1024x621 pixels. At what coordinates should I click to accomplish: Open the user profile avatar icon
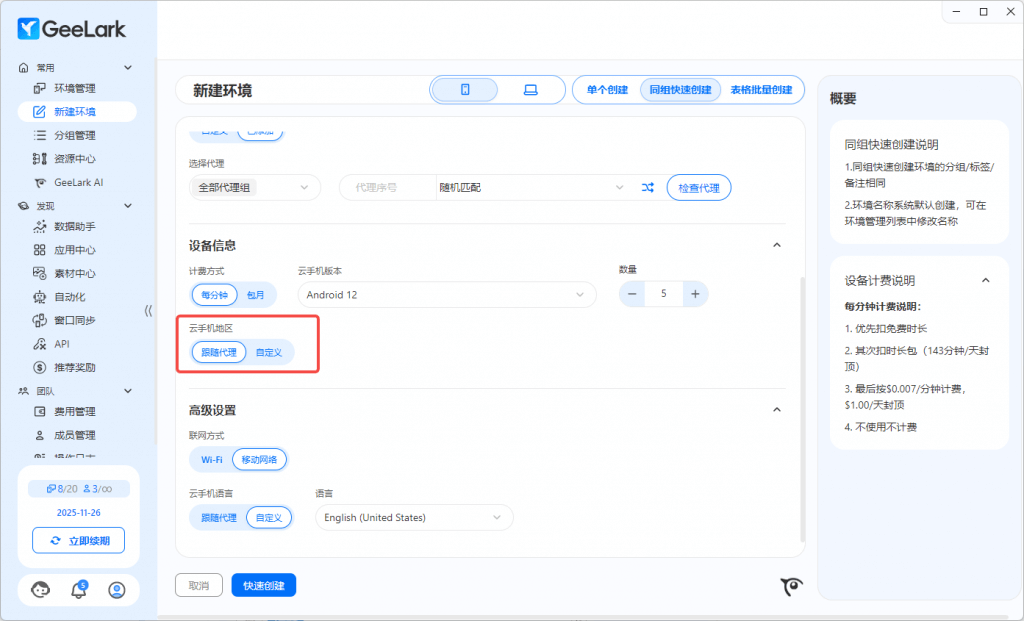pyautogui.click(x=117, y=590)
